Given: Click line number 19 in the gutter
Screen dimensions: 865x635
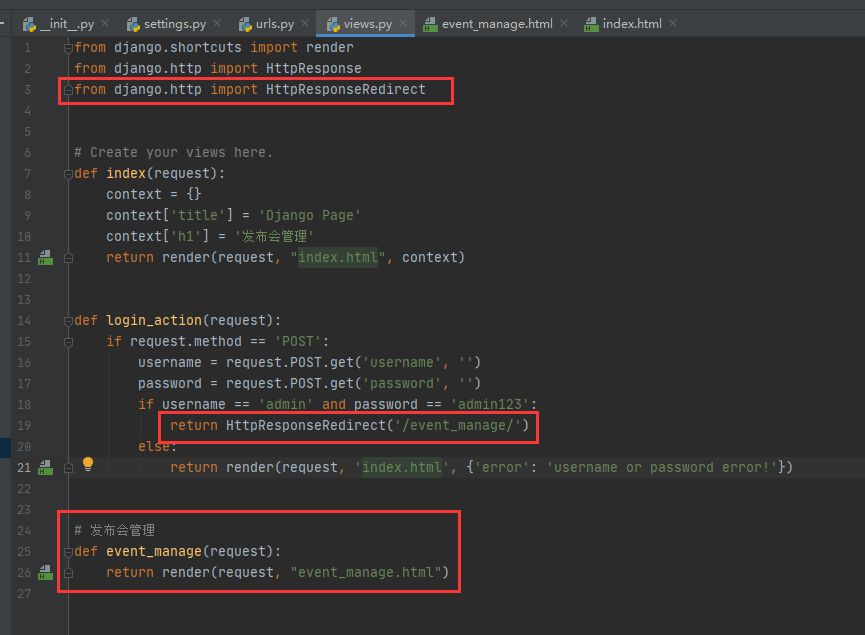Looking at the screenshot, I should pyautogui.click(x=24, y=425).
